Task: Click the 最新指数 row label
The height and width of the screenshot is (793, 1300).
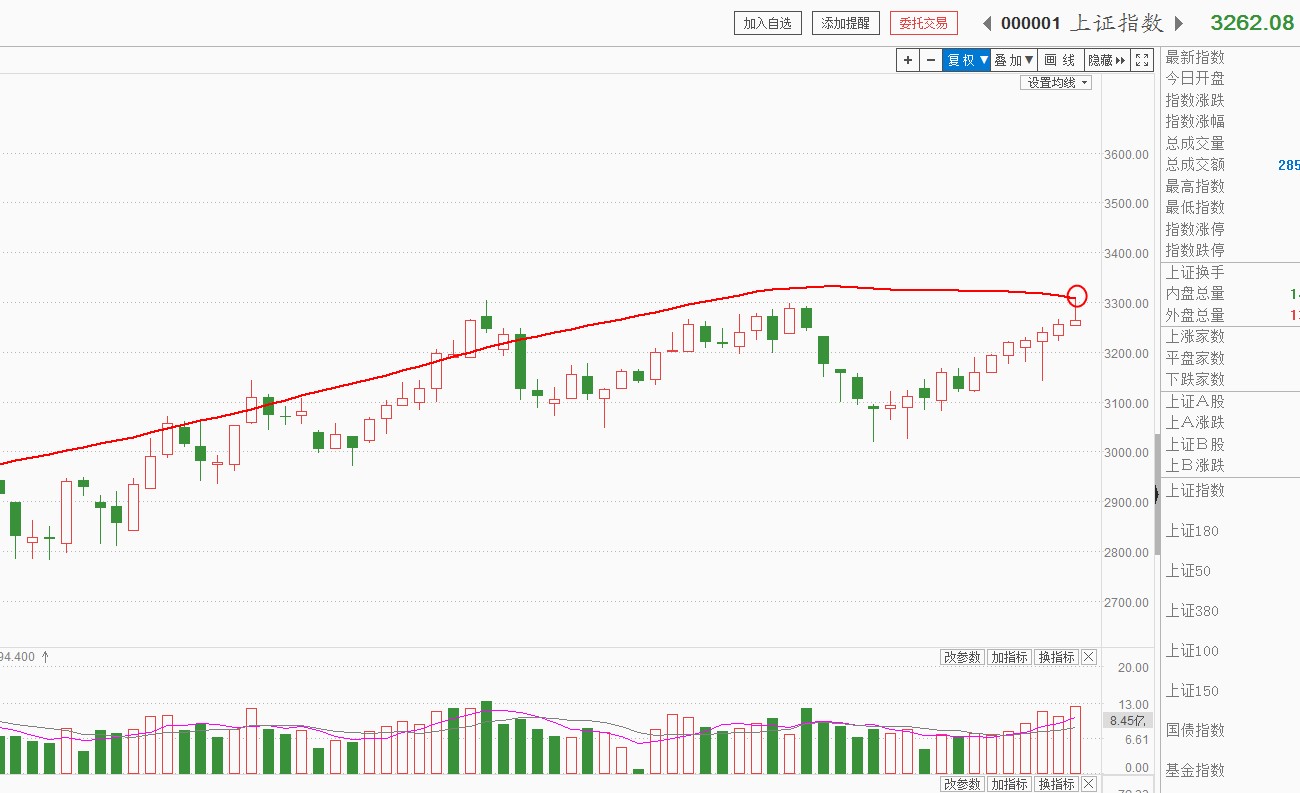Action: (x=1195, y=57)
